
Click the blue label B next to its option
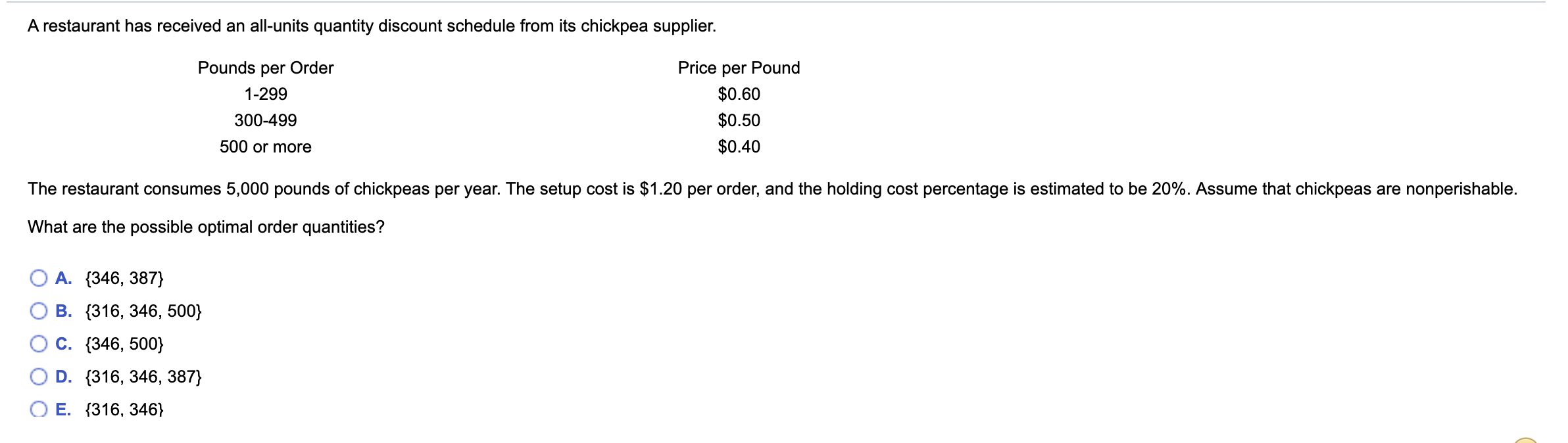point(63,312)
